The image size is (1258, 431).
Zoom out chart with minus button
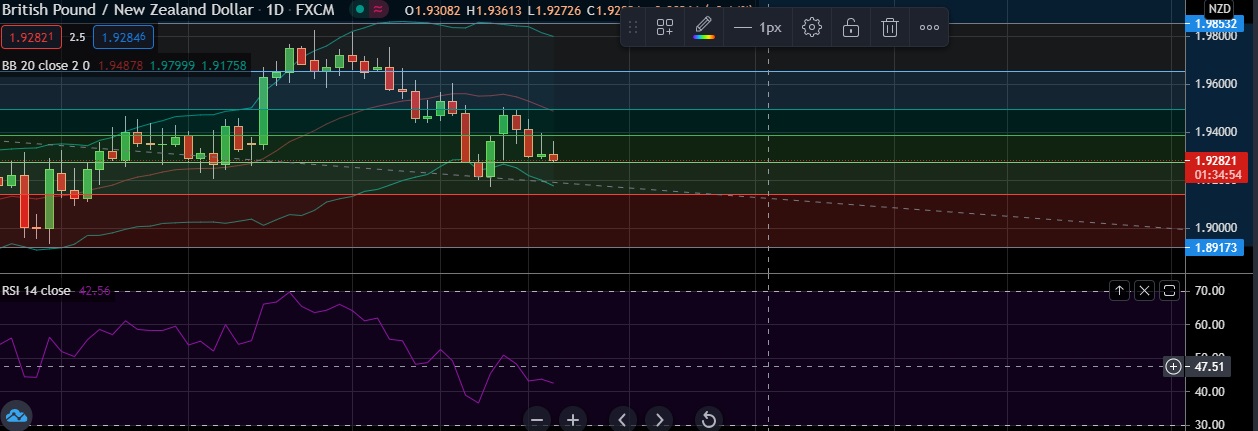point(537,419)
